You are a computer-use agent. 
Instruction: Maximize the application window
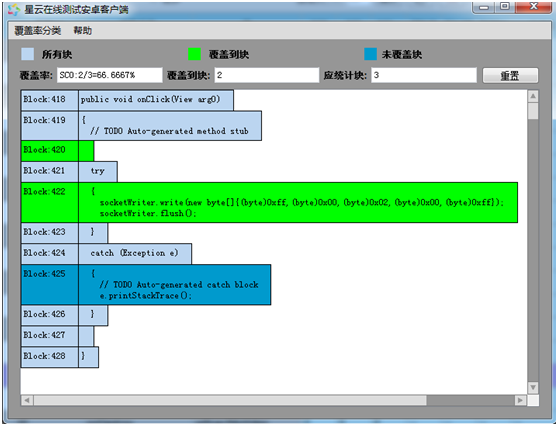tap(504, 7)
